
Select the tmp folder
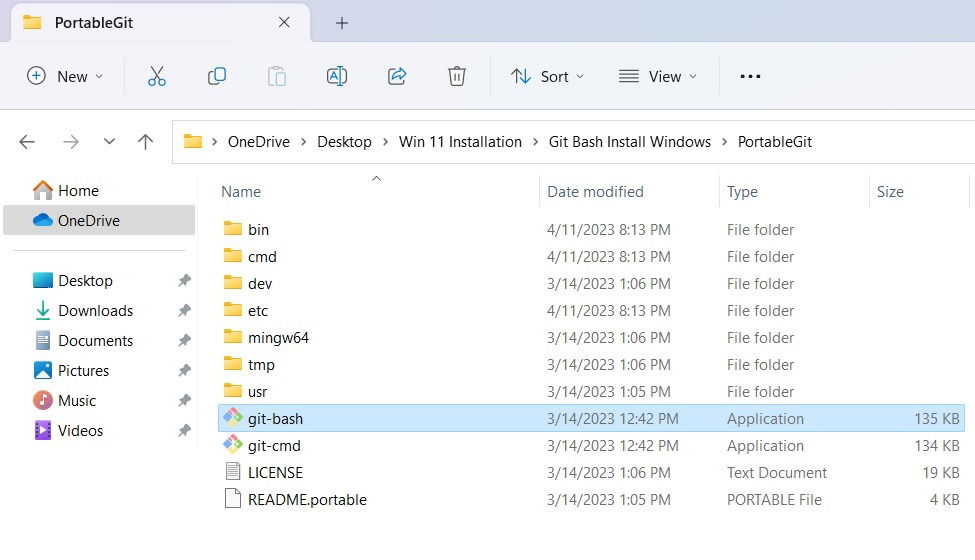(591, 365)
